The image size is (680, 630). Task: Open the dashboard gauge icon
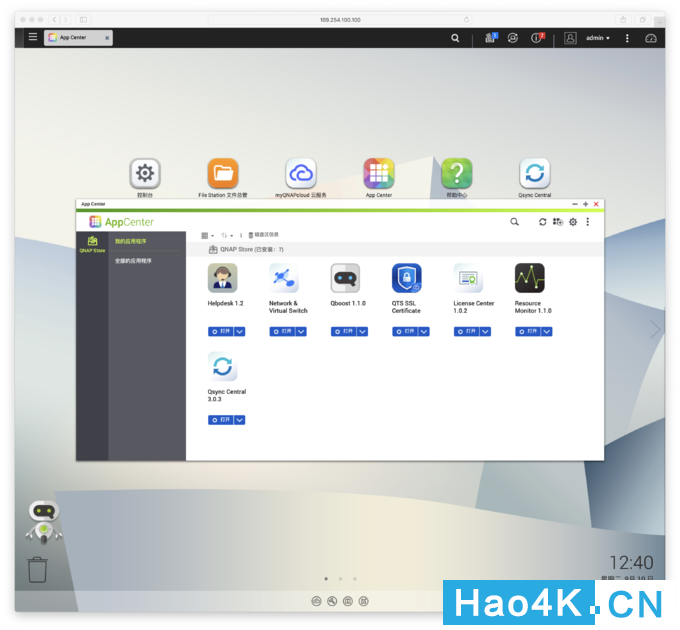pos(651,38)
